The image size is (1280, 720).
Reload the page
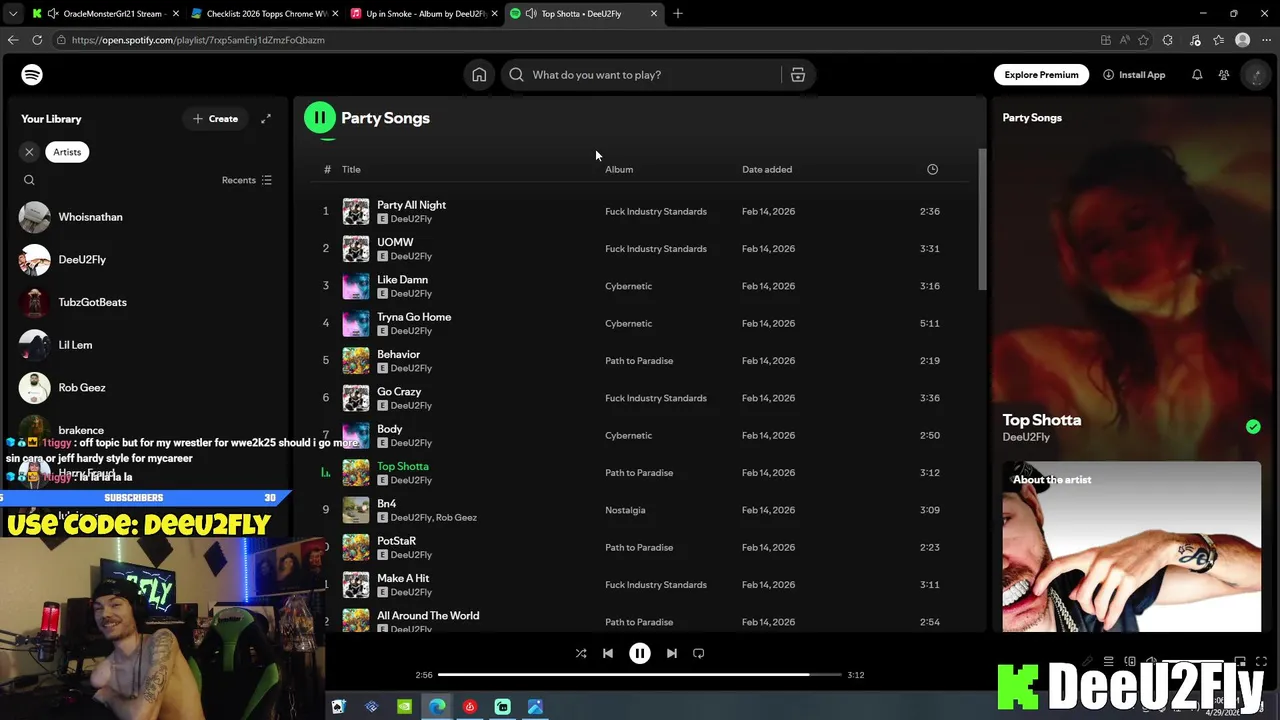click(37, 40)
